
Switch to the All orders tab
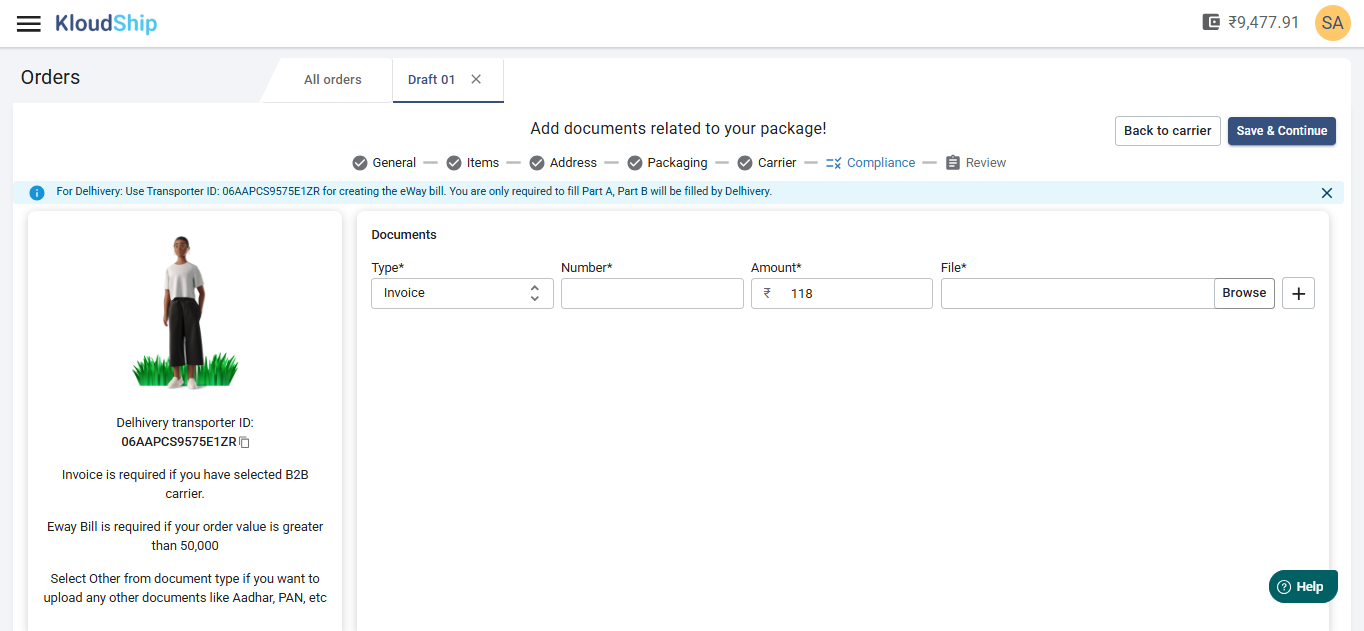[x=333, y=80]
